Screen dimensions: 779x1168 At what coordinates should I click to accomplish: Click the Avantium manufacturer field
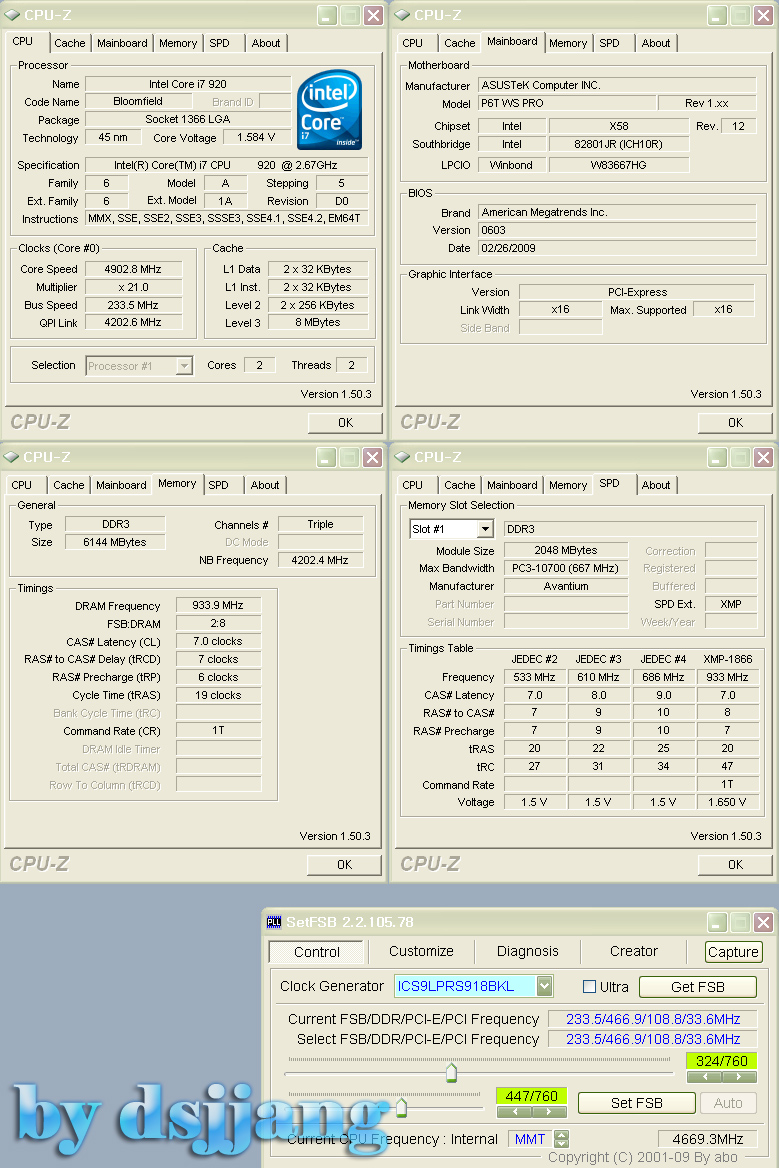pos(566,586)
